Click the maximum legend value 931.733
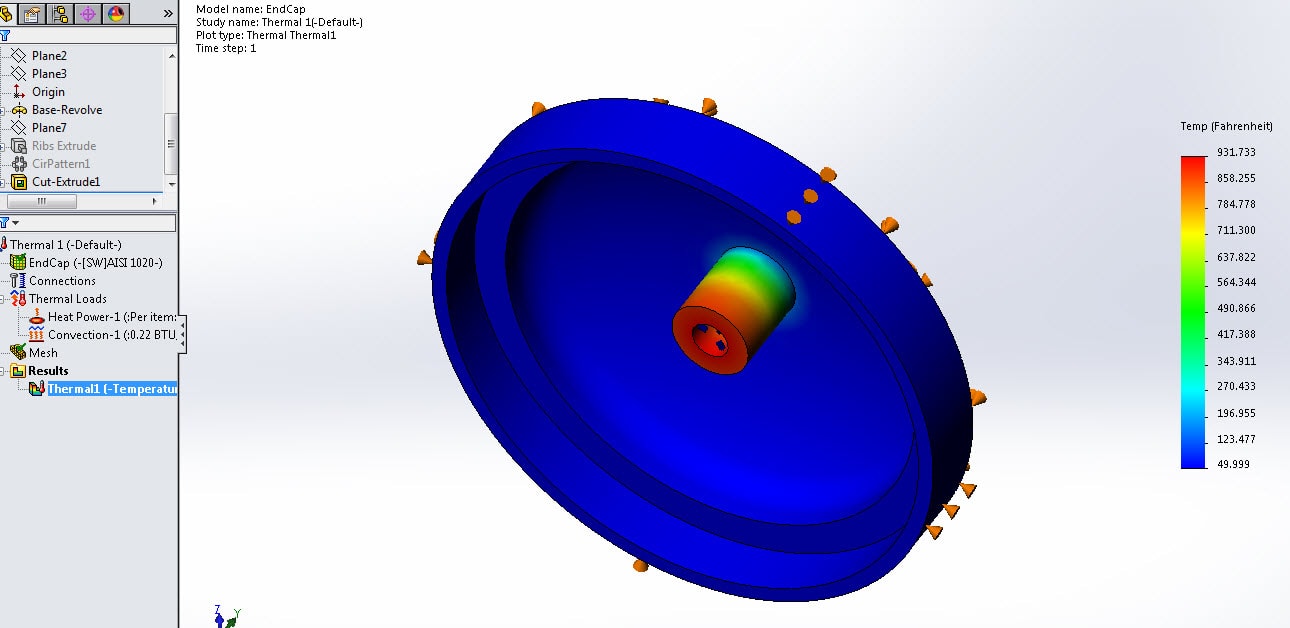The image size is (1290, 628). [x=1236, y=152]
